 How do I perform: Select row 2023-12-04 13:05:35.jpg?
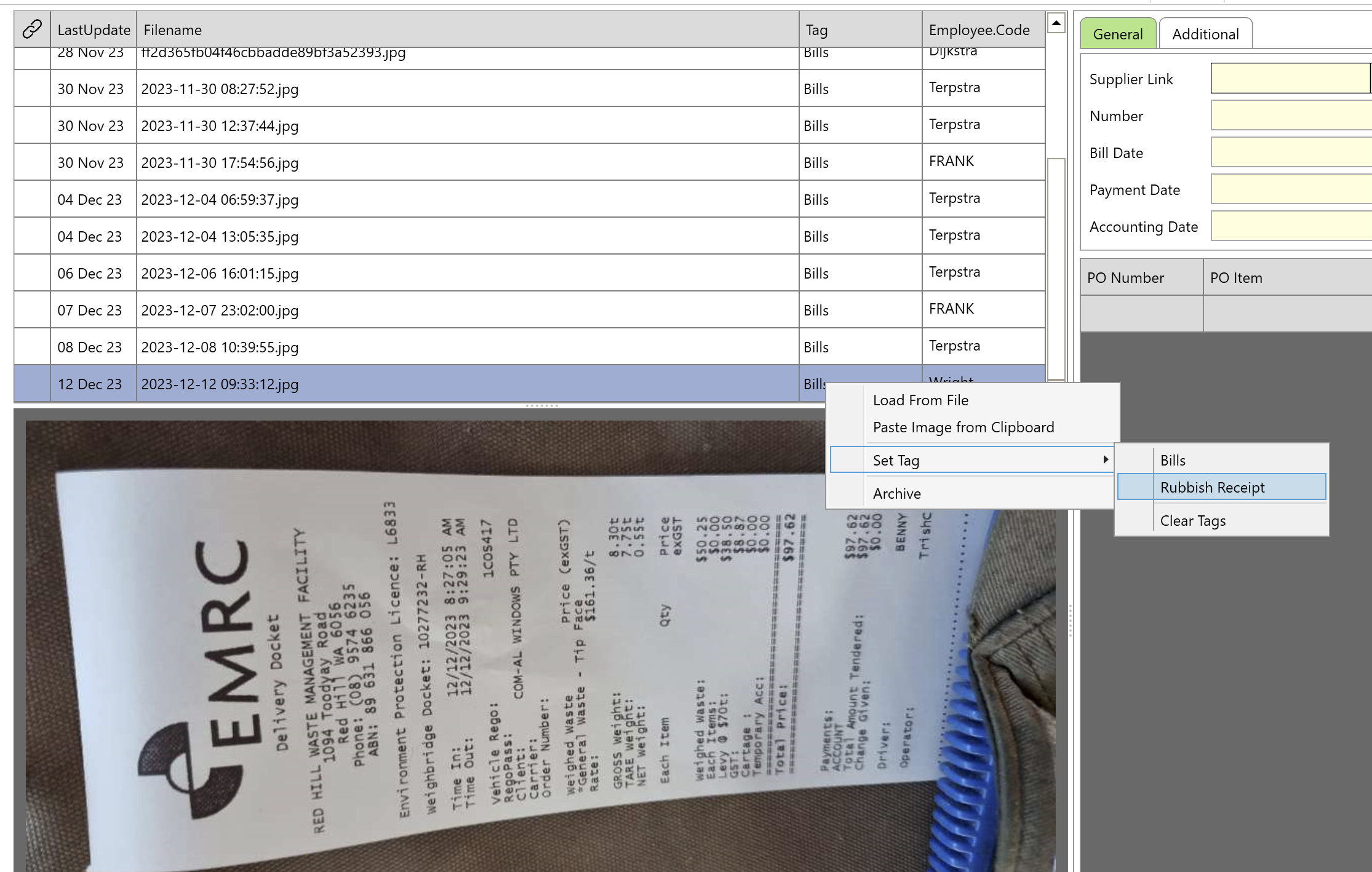coord(529,236)
